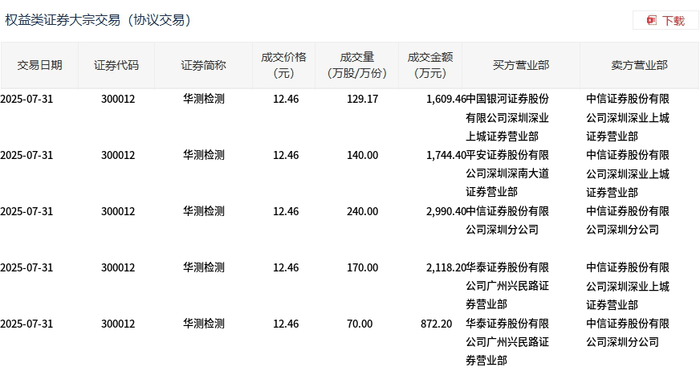Click the 下载 download button
The width and height of the screenshot is (700, 371).
665,21
